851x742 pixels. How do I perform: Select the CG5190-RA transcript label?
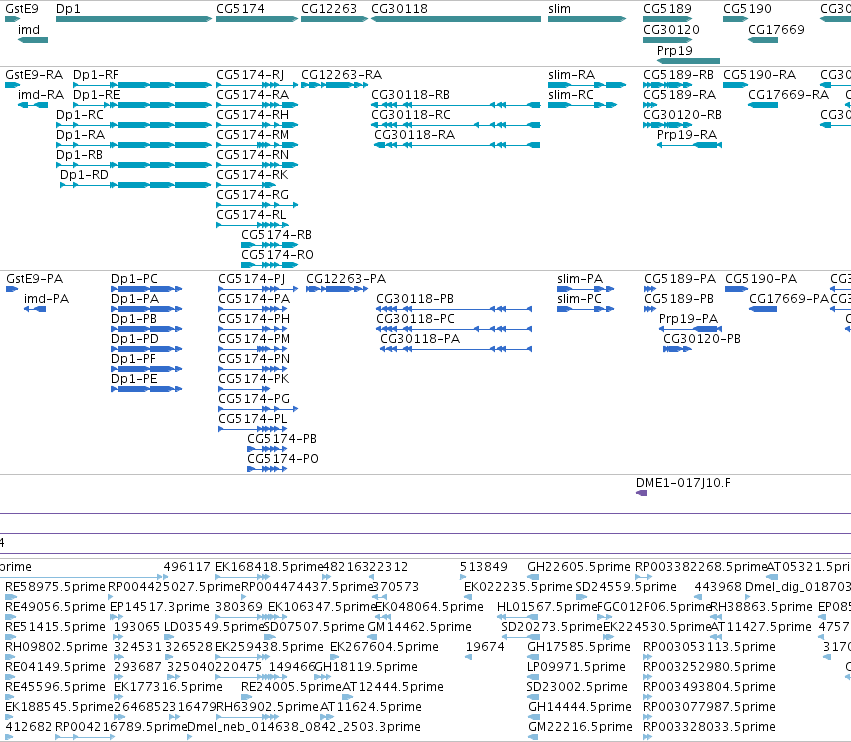pyautogui.click(x=759, y=74)
